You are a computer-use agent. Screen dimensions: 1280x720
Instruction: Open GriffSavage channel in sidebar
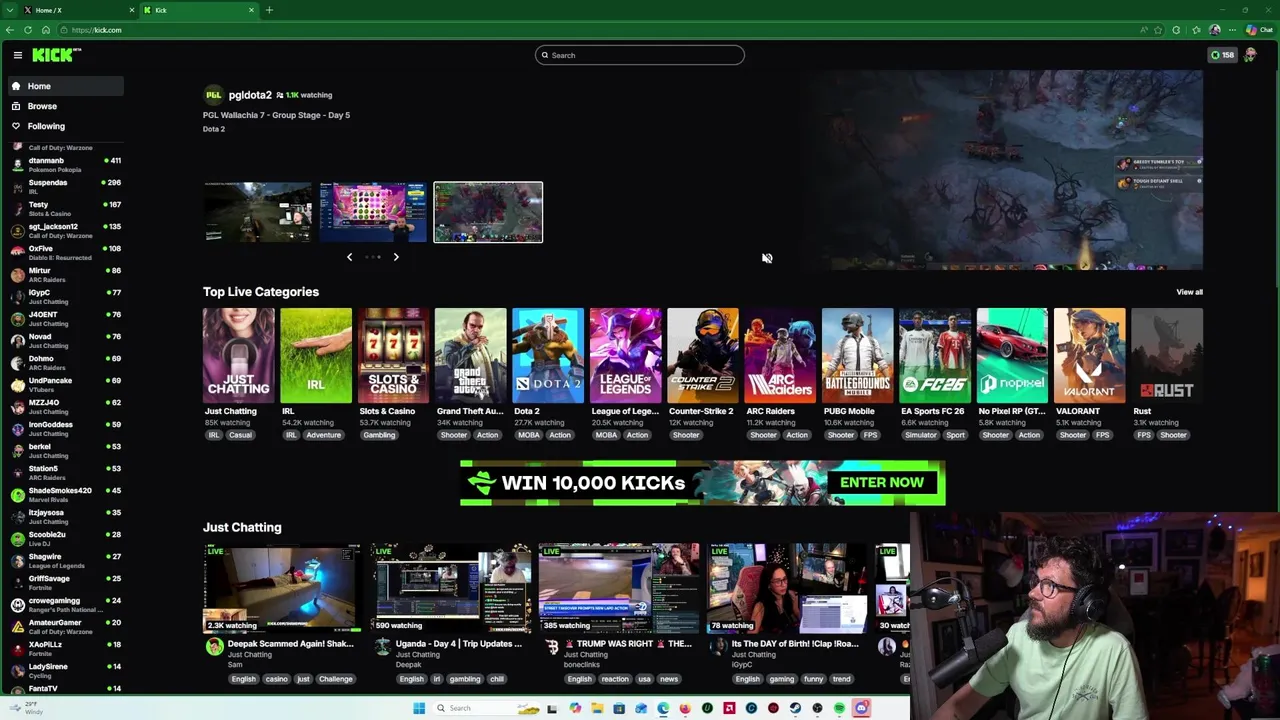[x=65, y=582]
